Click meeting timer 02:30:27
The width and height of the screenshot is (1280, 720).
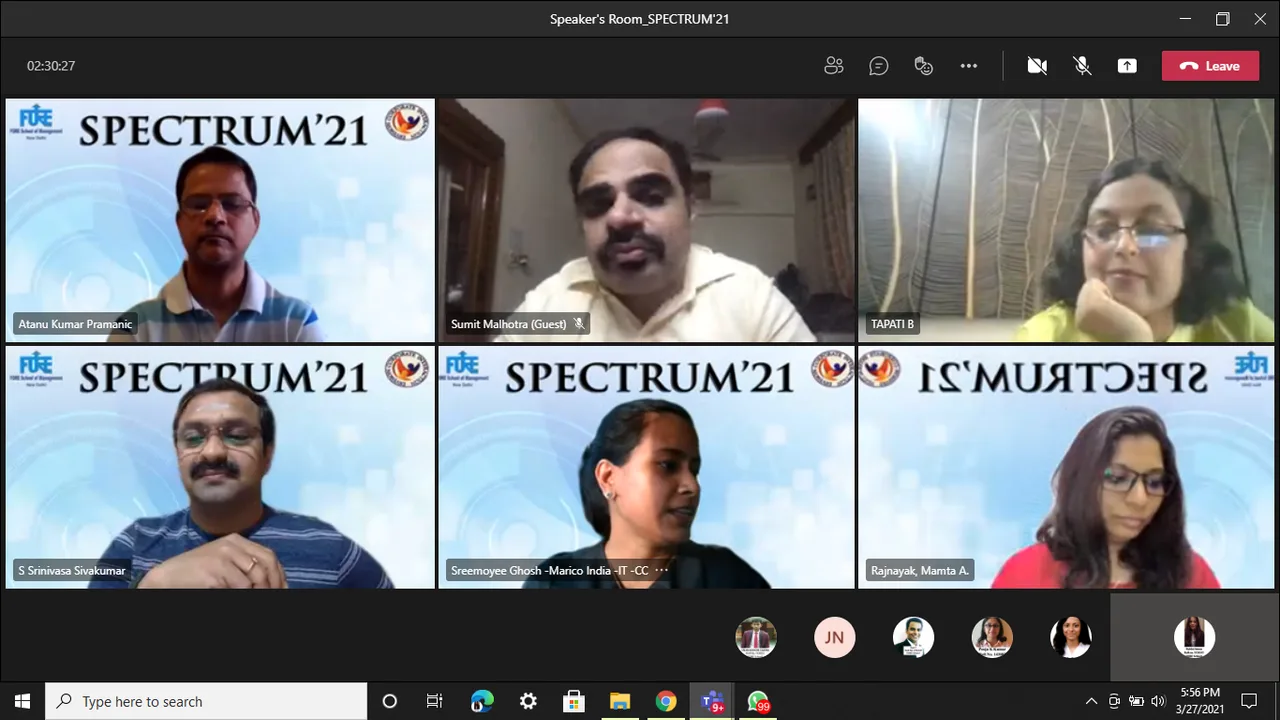tap(51, 66)
